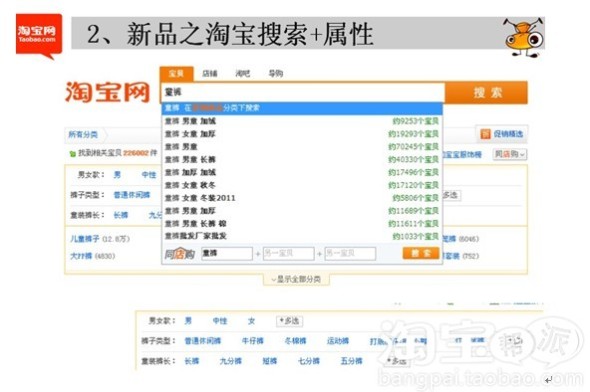Click the small orange 搜索 button in 同店购

click(x=421, y=253)
